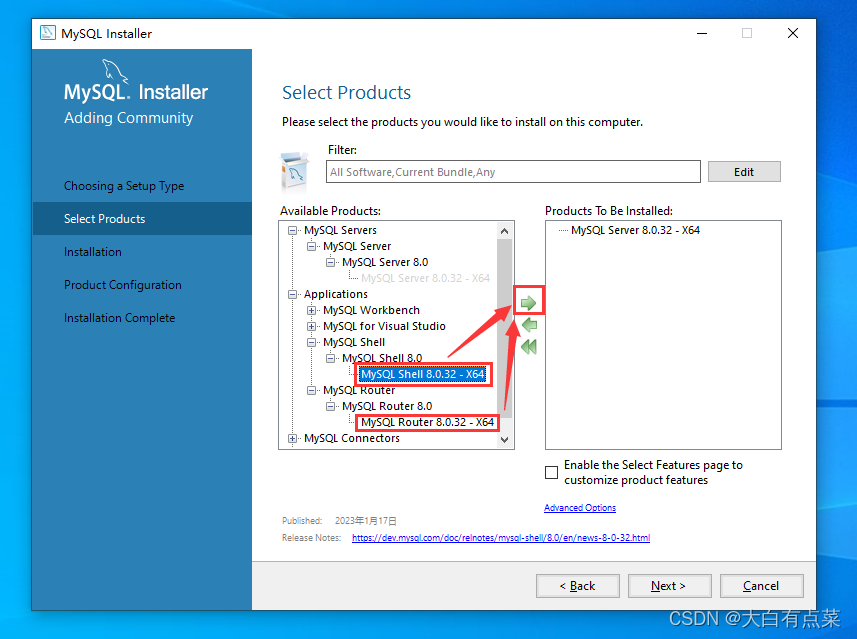Close the MySQL Installer window
The height and width of the screenshot is (639, 857).
pyautogui.click(x=793, y=33)
